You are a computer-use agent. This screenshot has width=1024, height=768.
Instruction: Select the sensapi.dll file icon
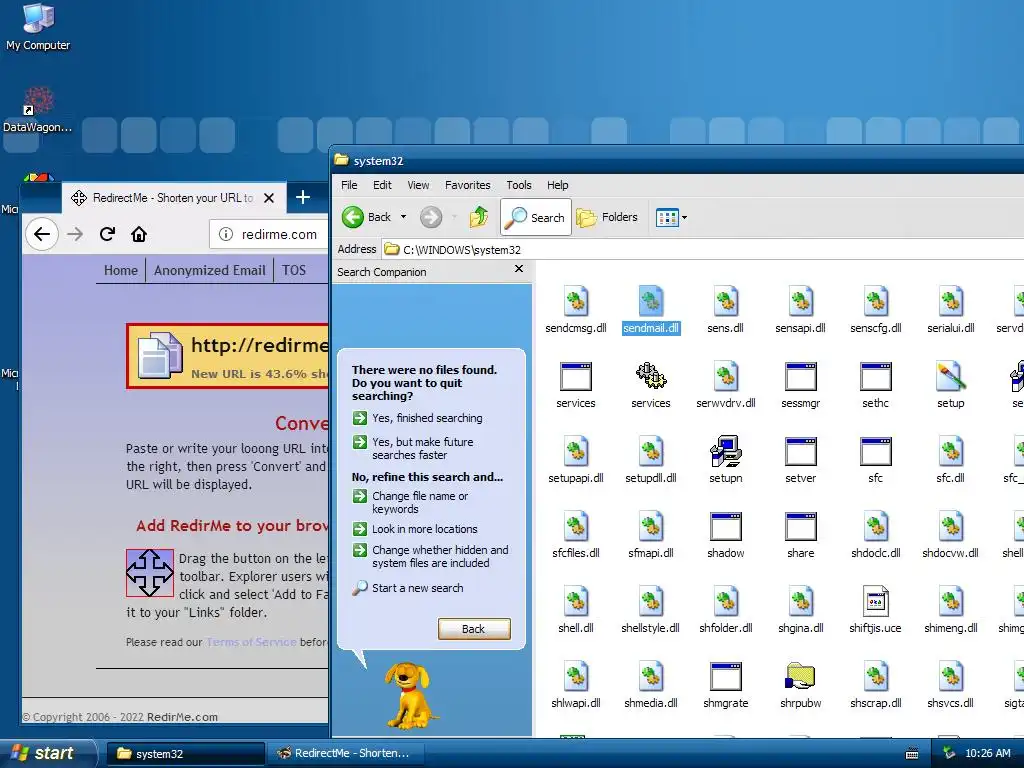coord(800,301)
